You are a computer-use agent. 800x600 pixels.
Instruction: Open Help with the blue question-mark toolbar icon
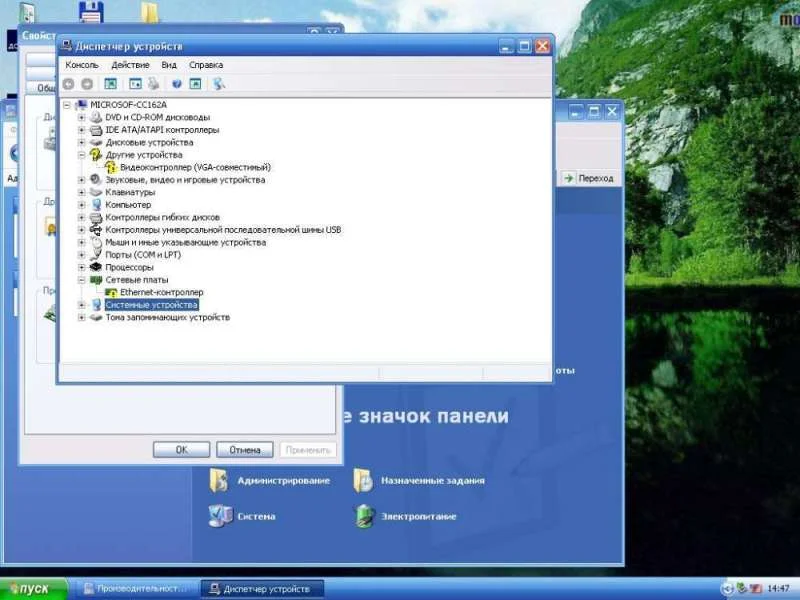pyautogui.click(x=177, y=84)
